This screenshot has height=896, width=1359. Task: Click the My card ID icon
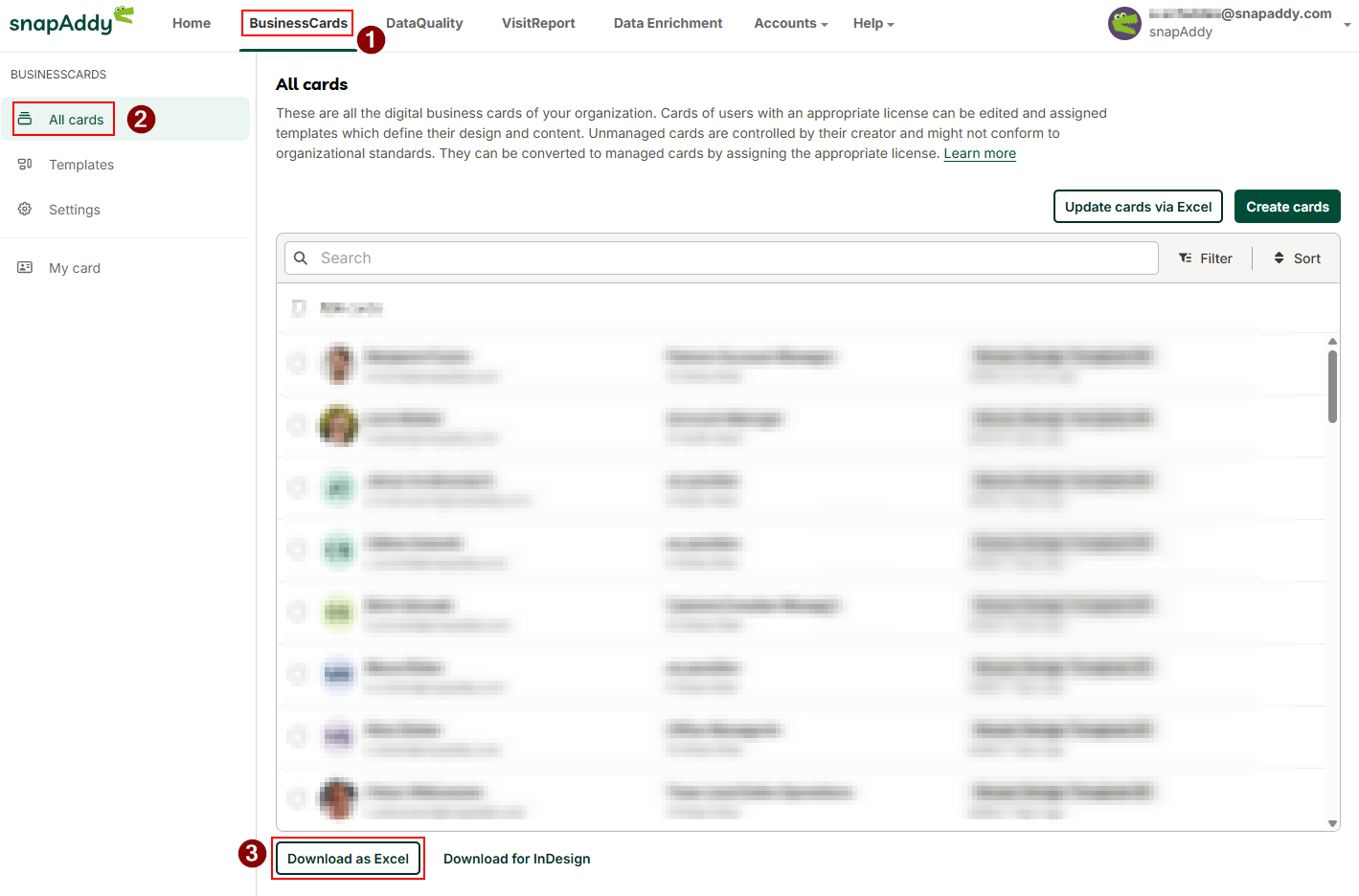25,267
